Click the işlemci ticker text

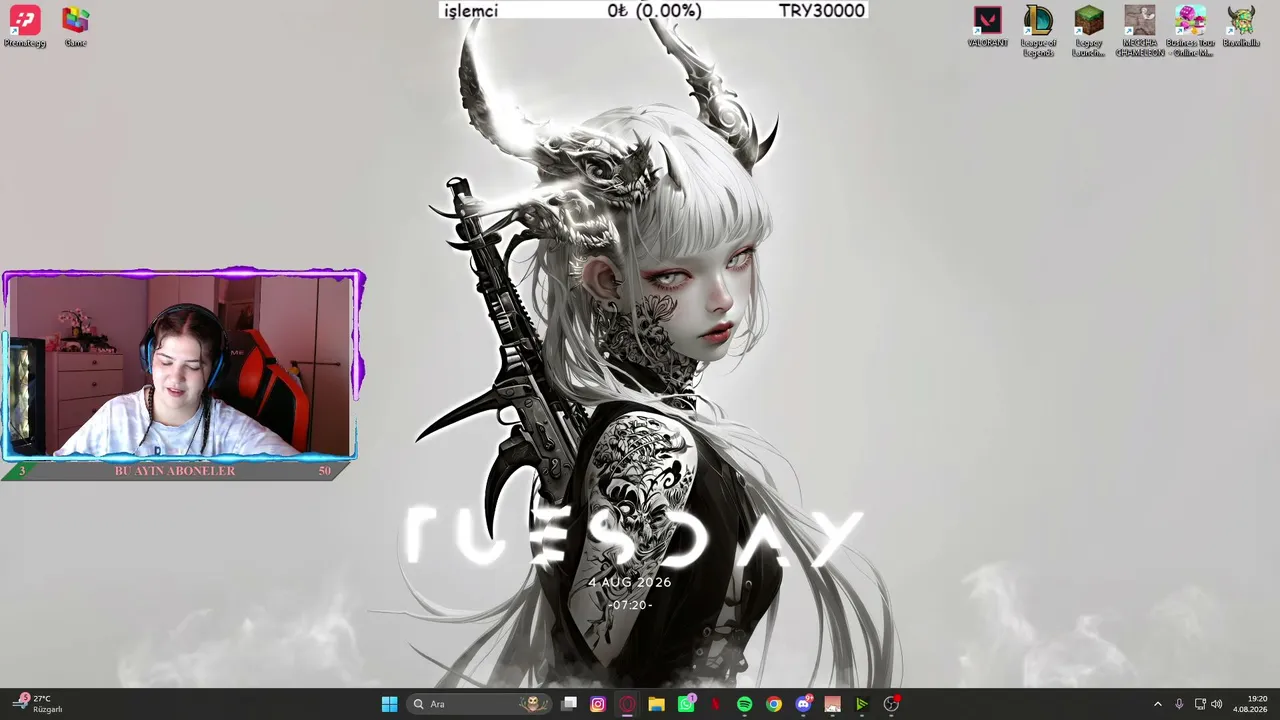click(471, 10)
